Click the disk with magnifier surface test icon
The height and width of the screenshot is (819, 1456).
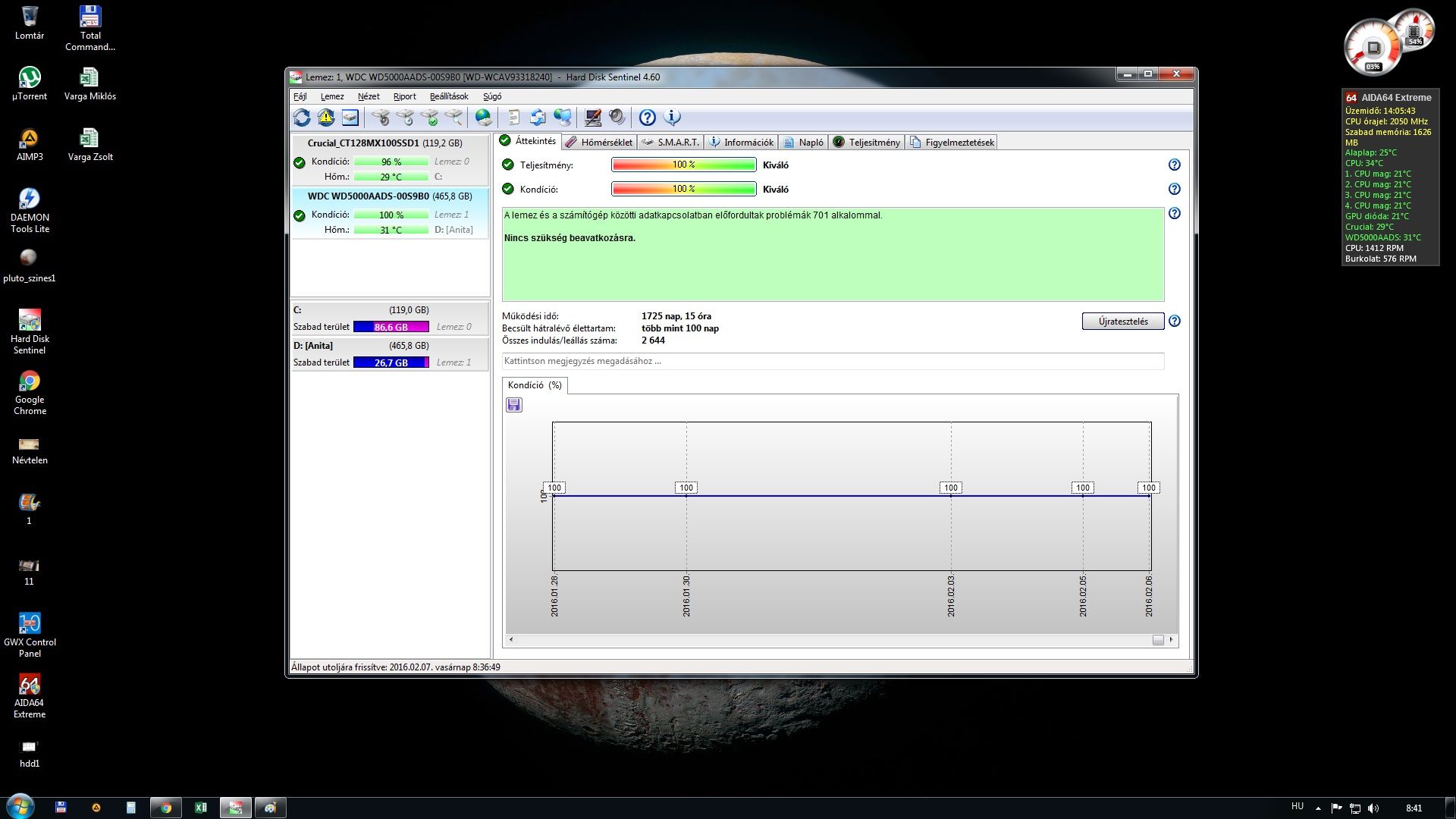pyautogui.click(x=453, y=118)
